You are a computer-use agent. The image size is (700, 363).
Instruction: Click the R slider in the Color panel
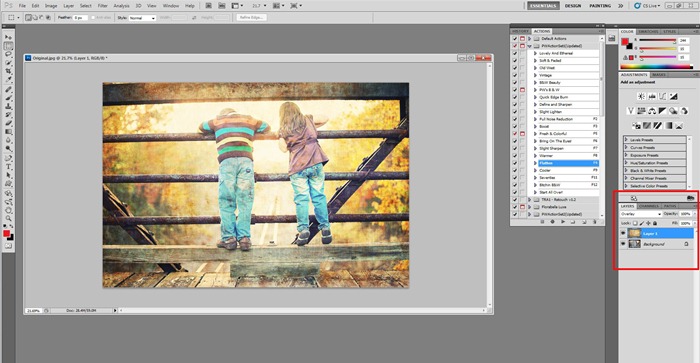pos(658,41)
